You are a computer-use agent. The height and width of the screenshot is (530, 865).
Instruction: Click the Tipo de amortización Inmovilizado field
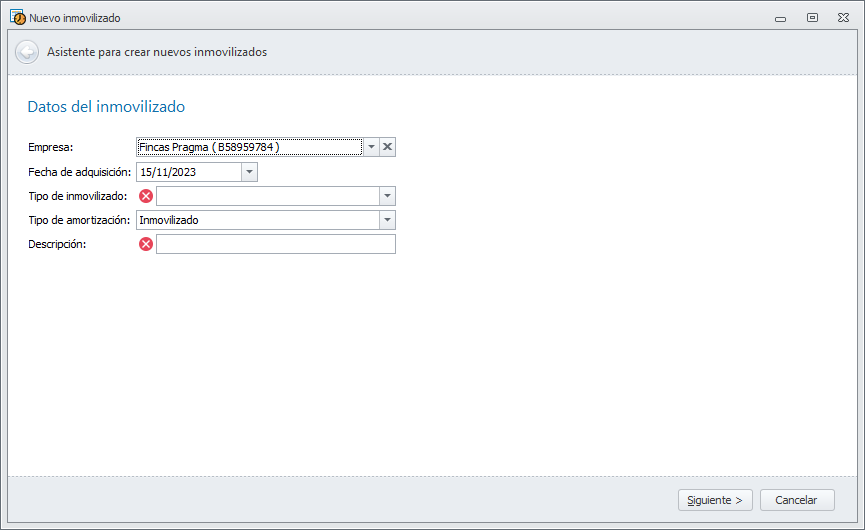(x=257, y=220)
